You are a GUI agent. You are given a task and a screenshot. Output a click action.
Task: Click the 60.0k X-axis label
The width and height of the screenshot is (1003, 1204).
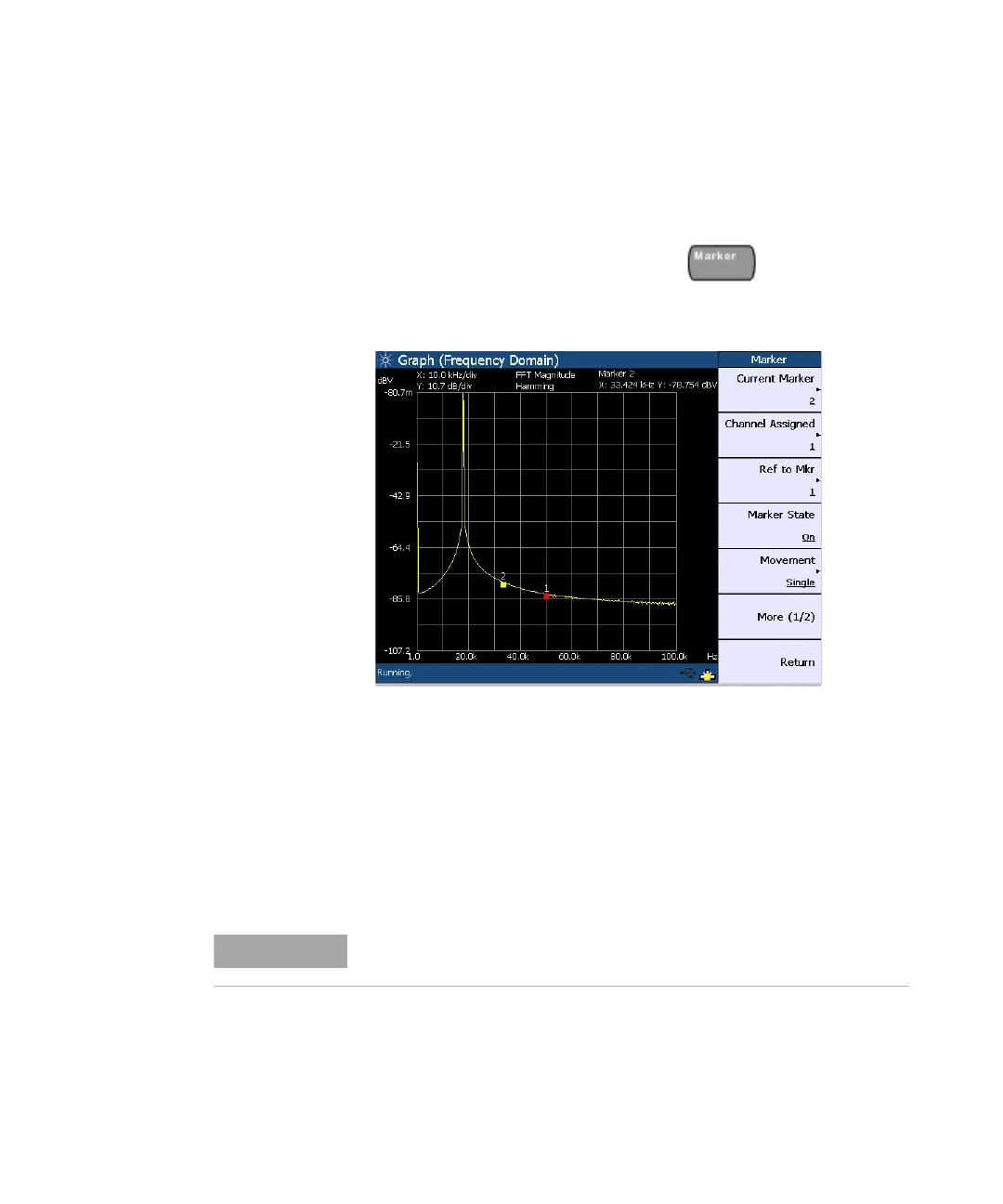(569, 657)
